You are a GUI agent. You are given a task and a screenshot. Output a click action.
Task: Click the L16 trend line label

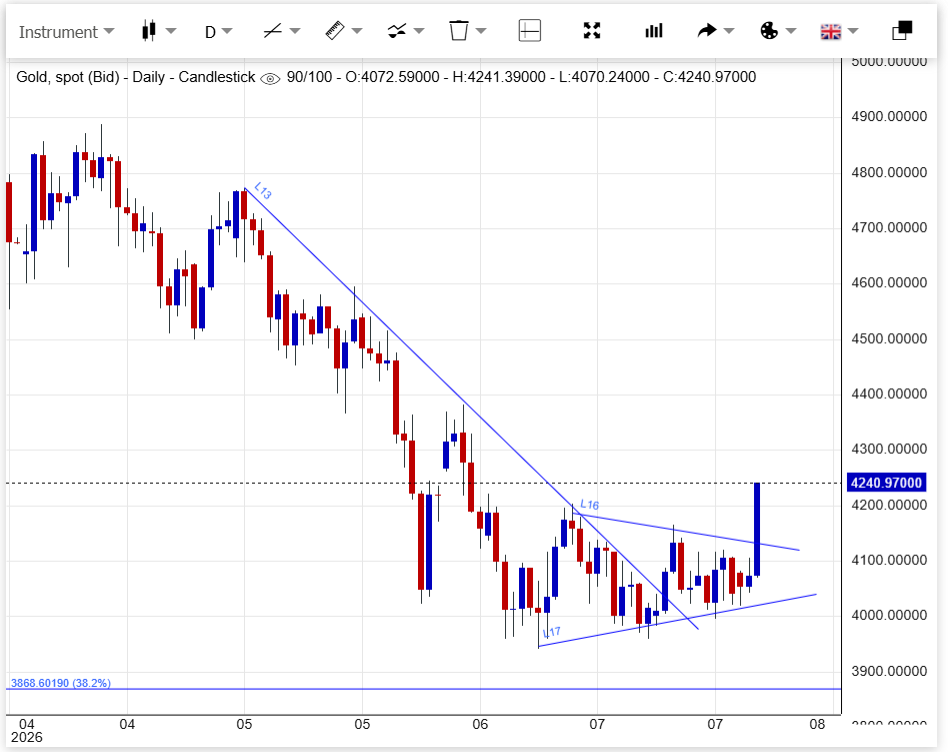[589, 505]
